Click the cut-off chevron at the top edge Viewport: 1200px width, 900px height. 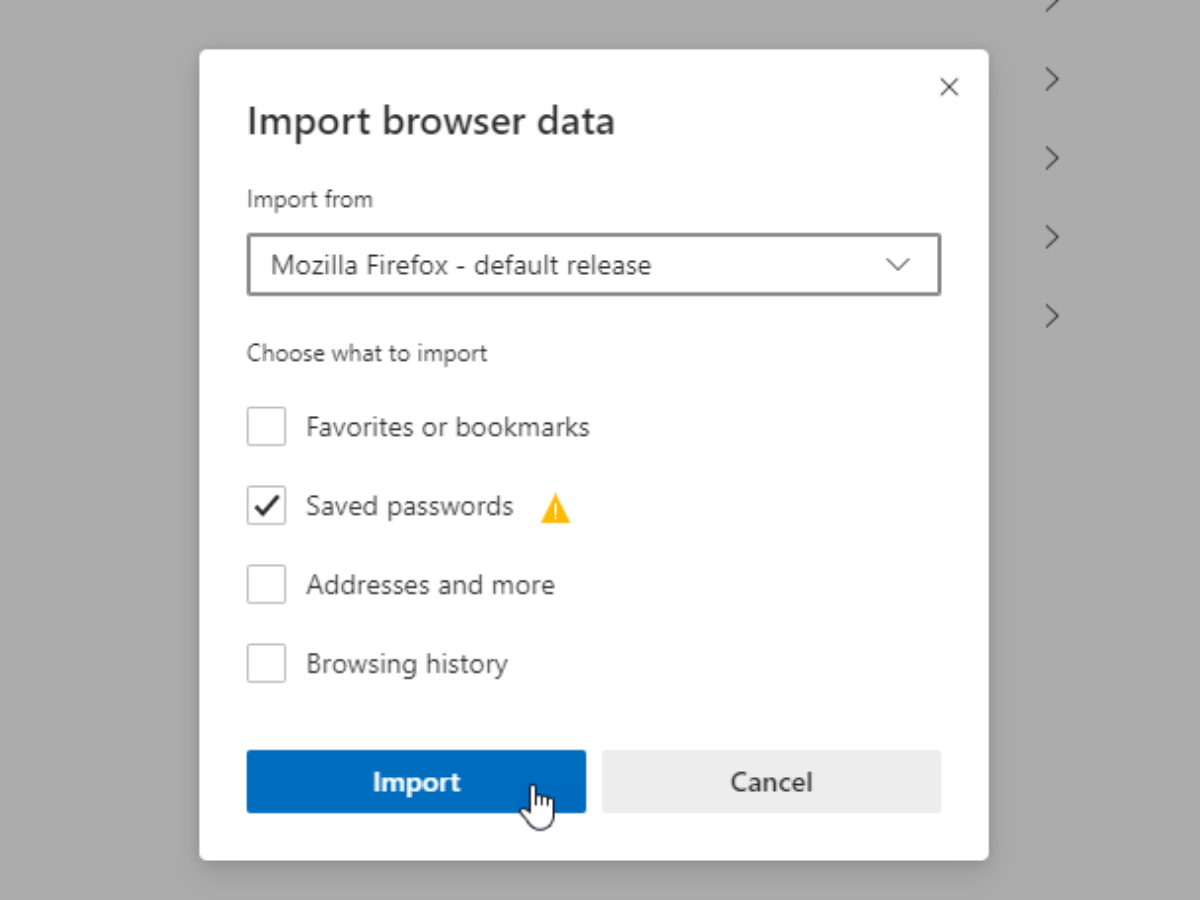coord(1051,5)
